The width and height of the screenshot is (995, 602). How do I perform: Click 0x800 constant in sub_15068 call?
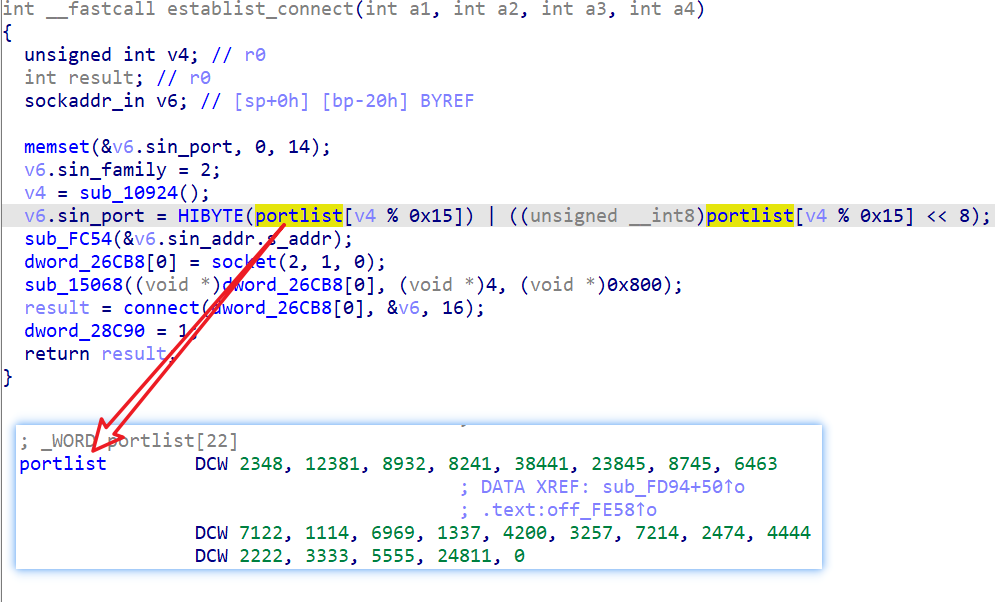click(x=634, y=285)
